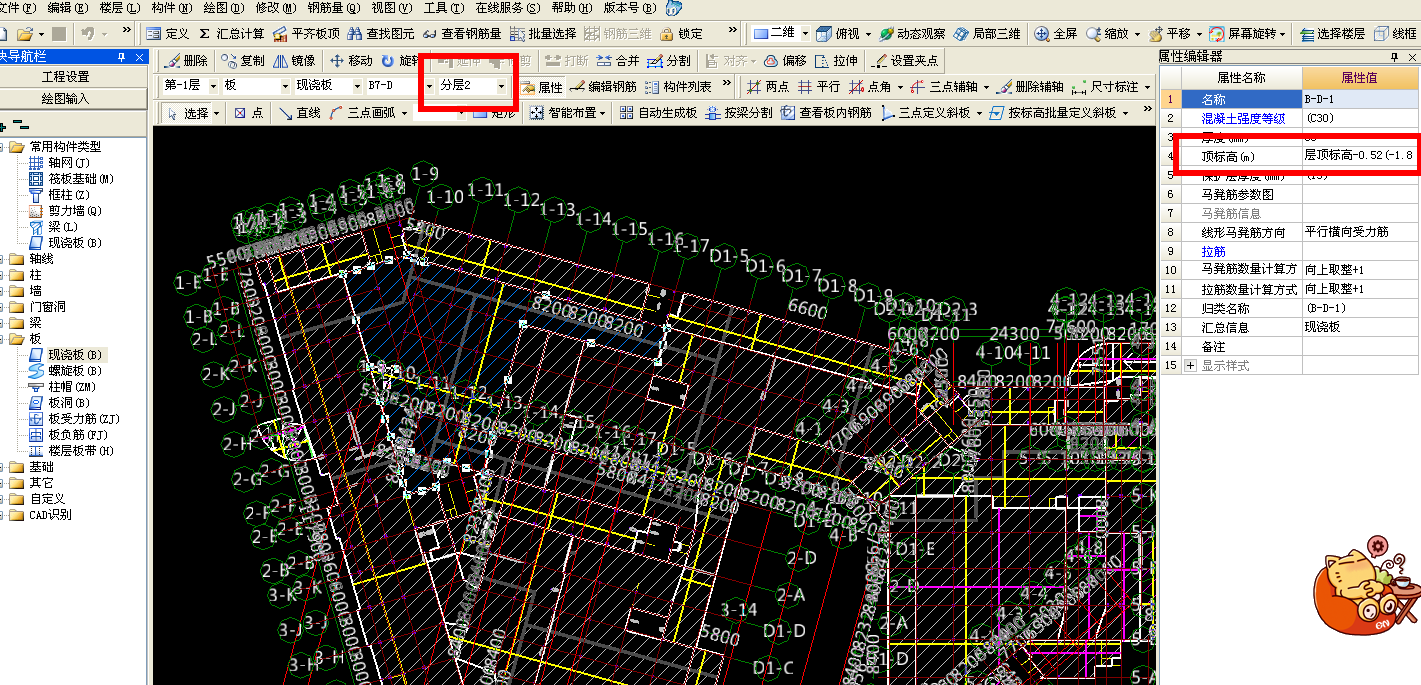This screenshot has height=685, width=1421.
Task: Open the 三点定义斜板 dropdown arrow
Action: pos(979,113)
